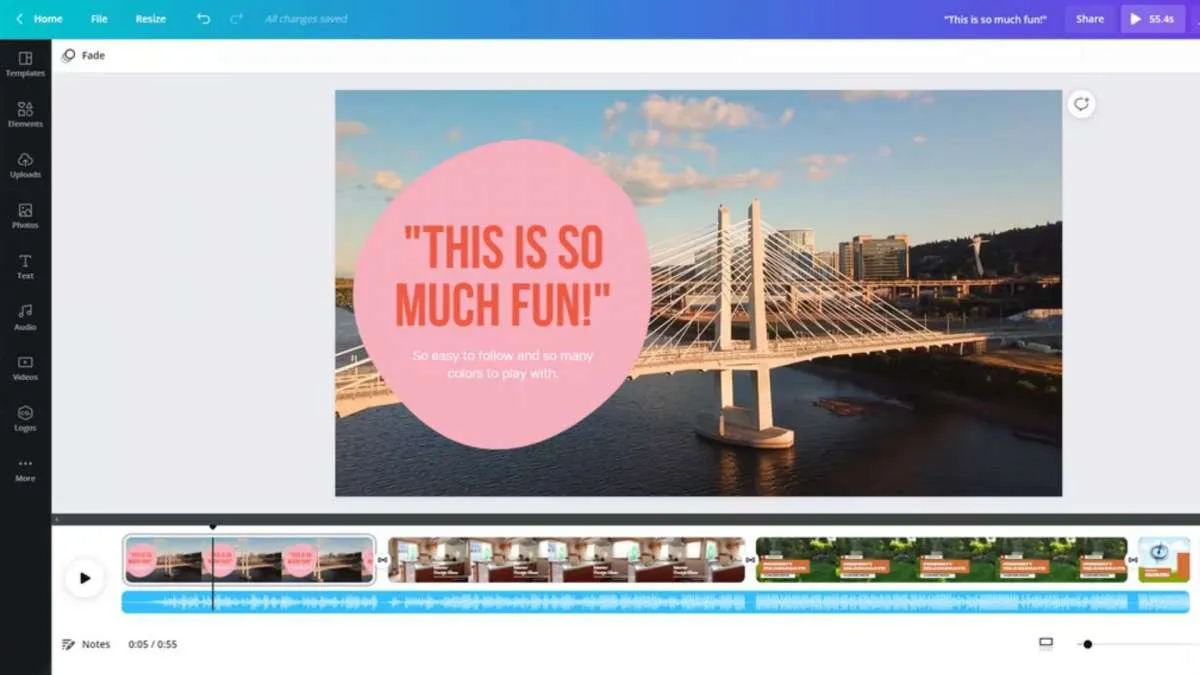Image resolution: width=1200 pixels, height=675 pixels.
Task: Open the Uploads panel
Action: 25,165
